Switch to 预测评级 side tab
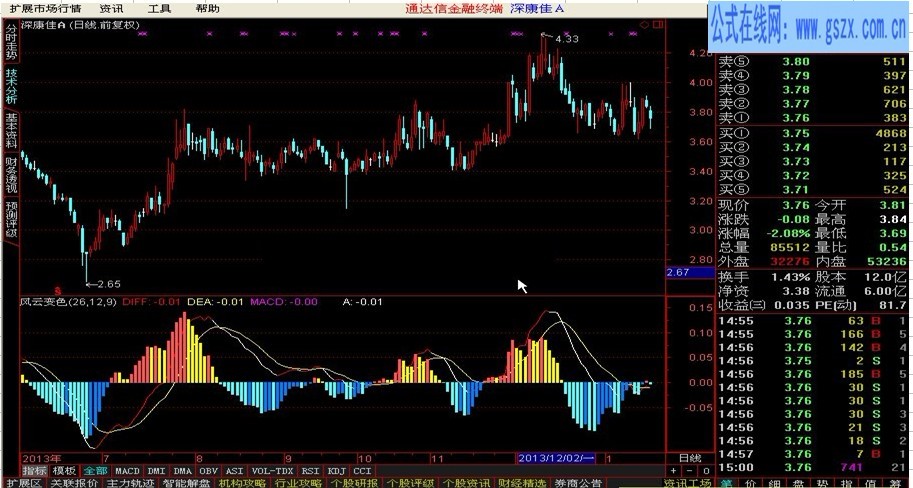 (12, 219)
